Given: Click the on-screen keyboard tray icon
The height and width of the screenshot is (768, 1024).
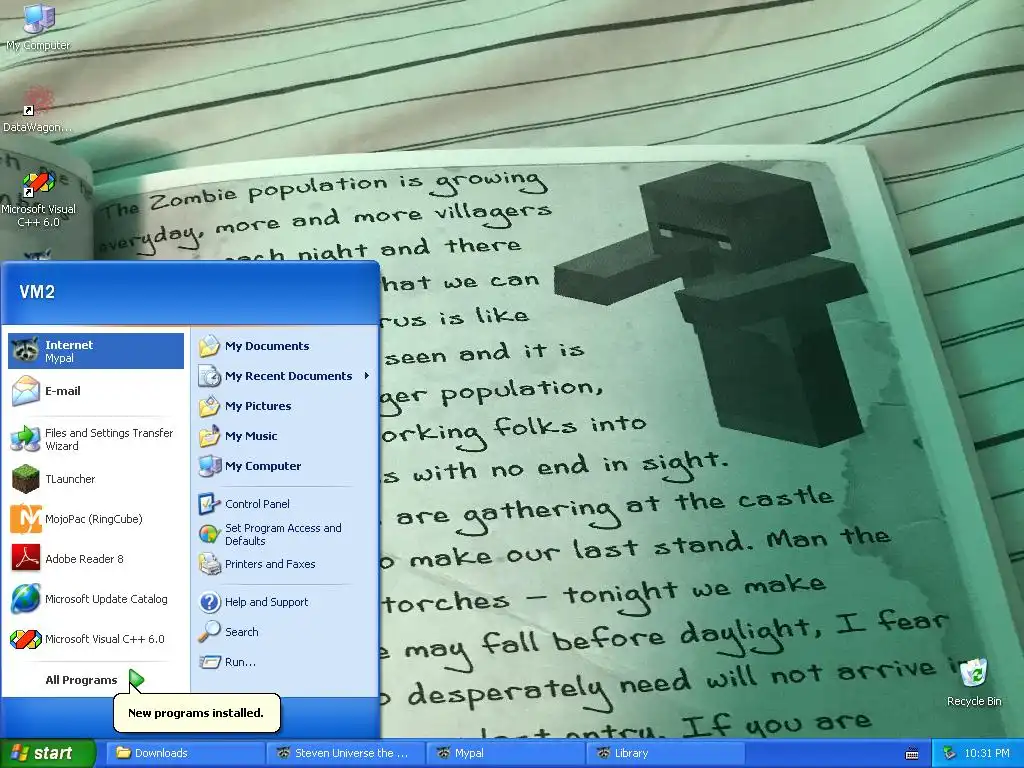Looking at the screenshot, I should coord(912,754).
